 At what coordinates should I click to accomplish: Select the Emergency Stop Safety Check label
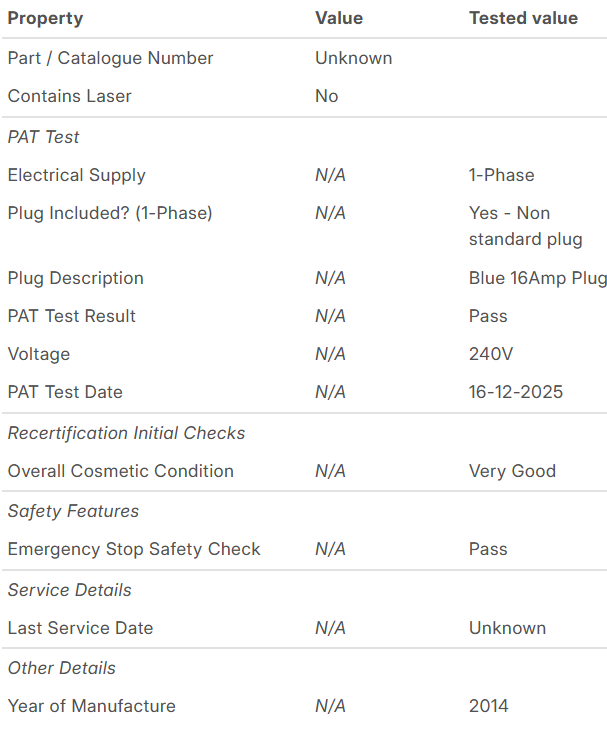(x=134, y=549)
